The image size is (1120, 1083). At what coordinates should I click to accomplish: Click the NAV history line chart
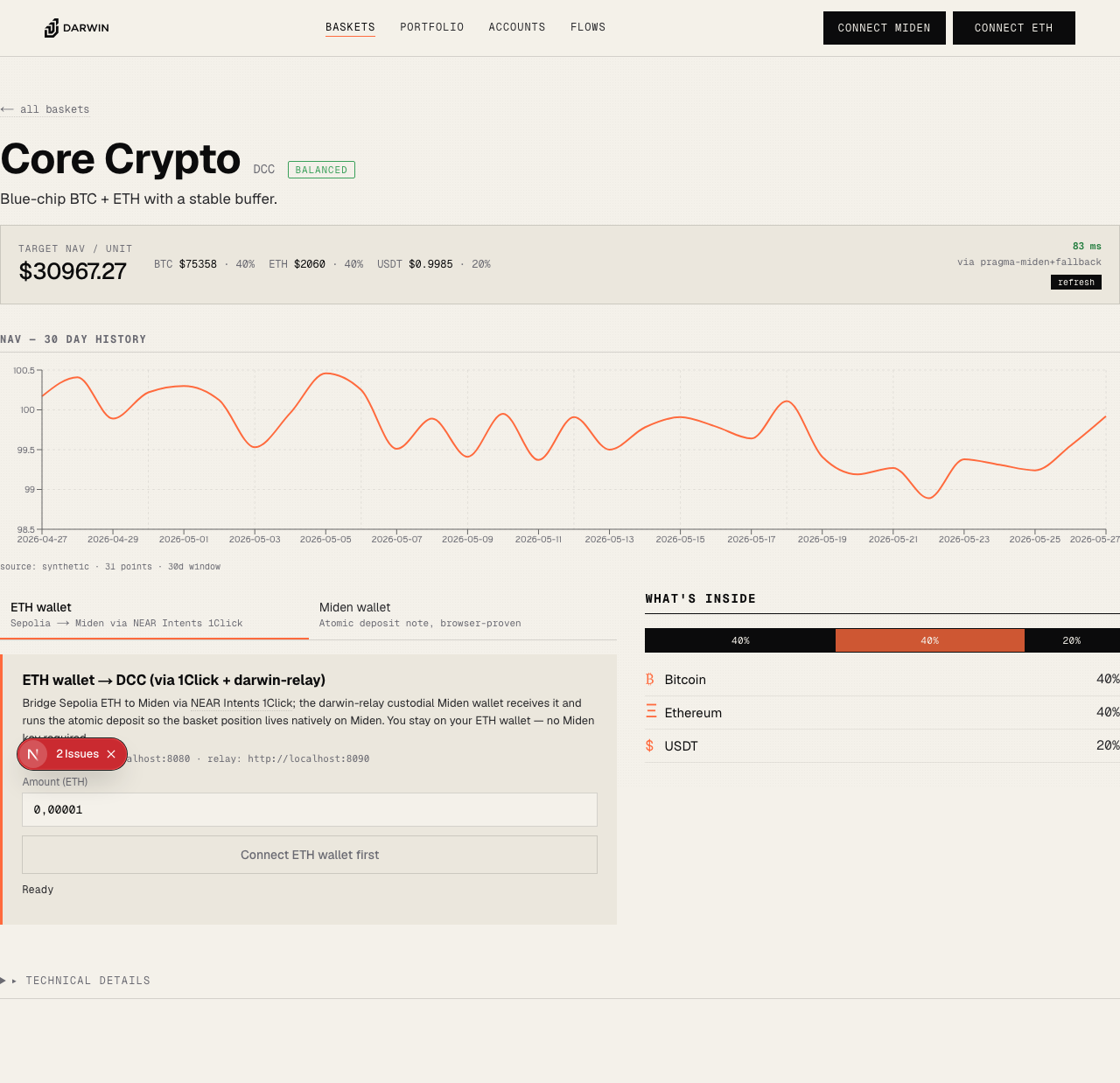coord(574,450)
